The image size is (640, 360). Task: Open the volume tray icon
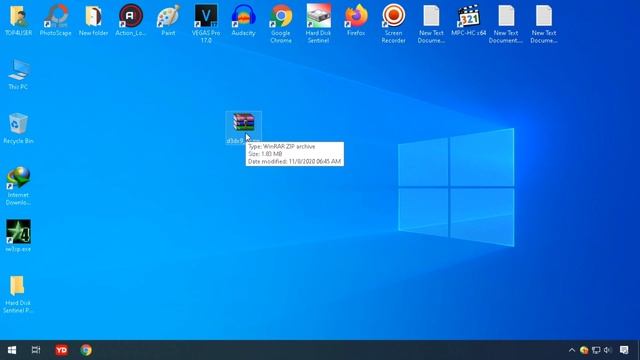coord(607,350)
